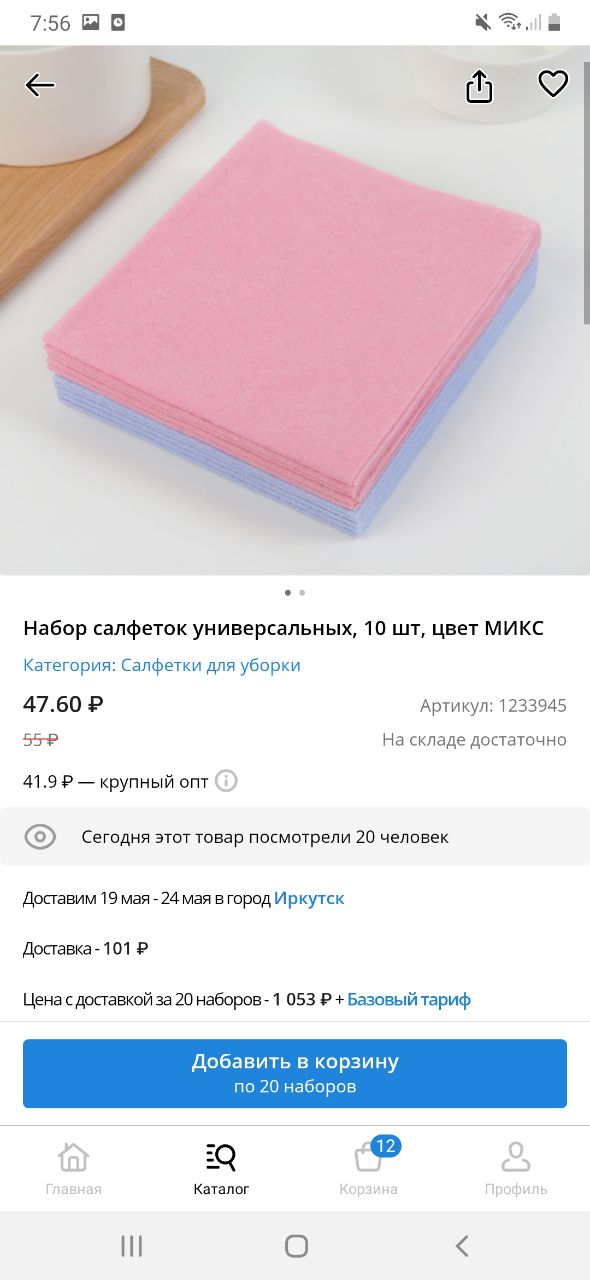
Task: Open info icon next to крупный опт
Action: [227, 781]
